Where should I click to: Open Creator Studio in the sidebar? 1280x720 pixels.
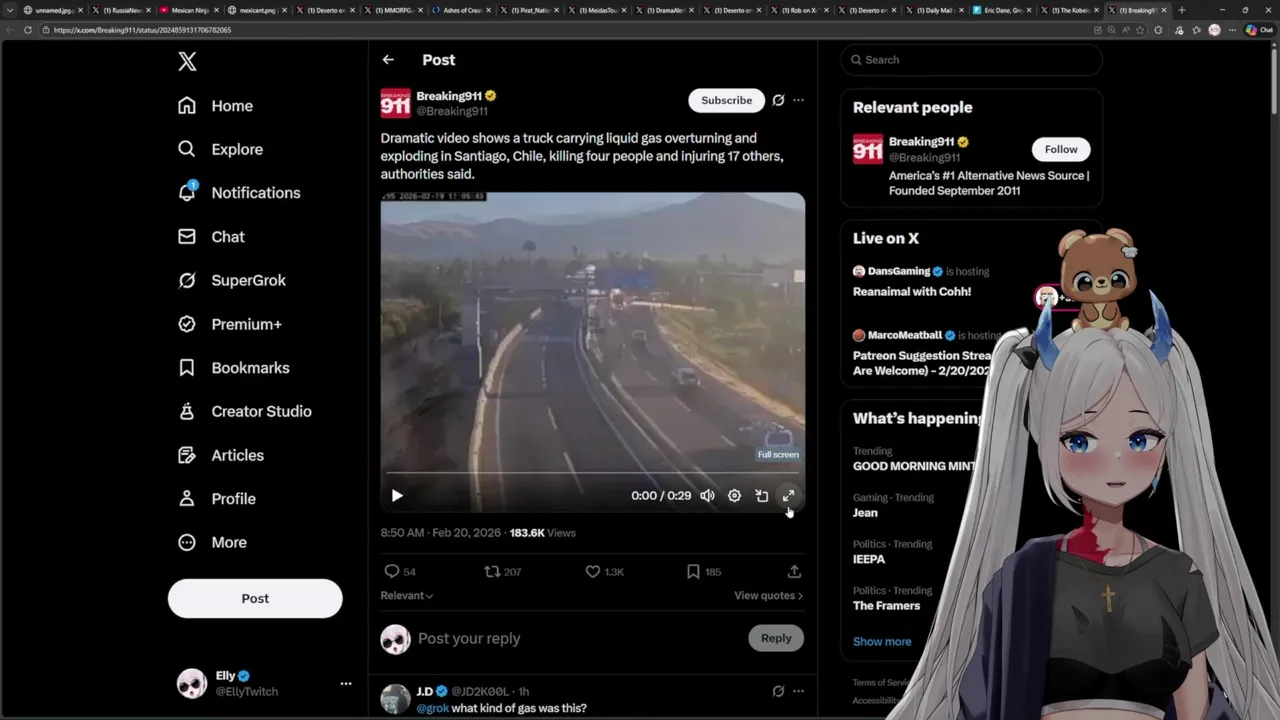(x=244, y=411)
